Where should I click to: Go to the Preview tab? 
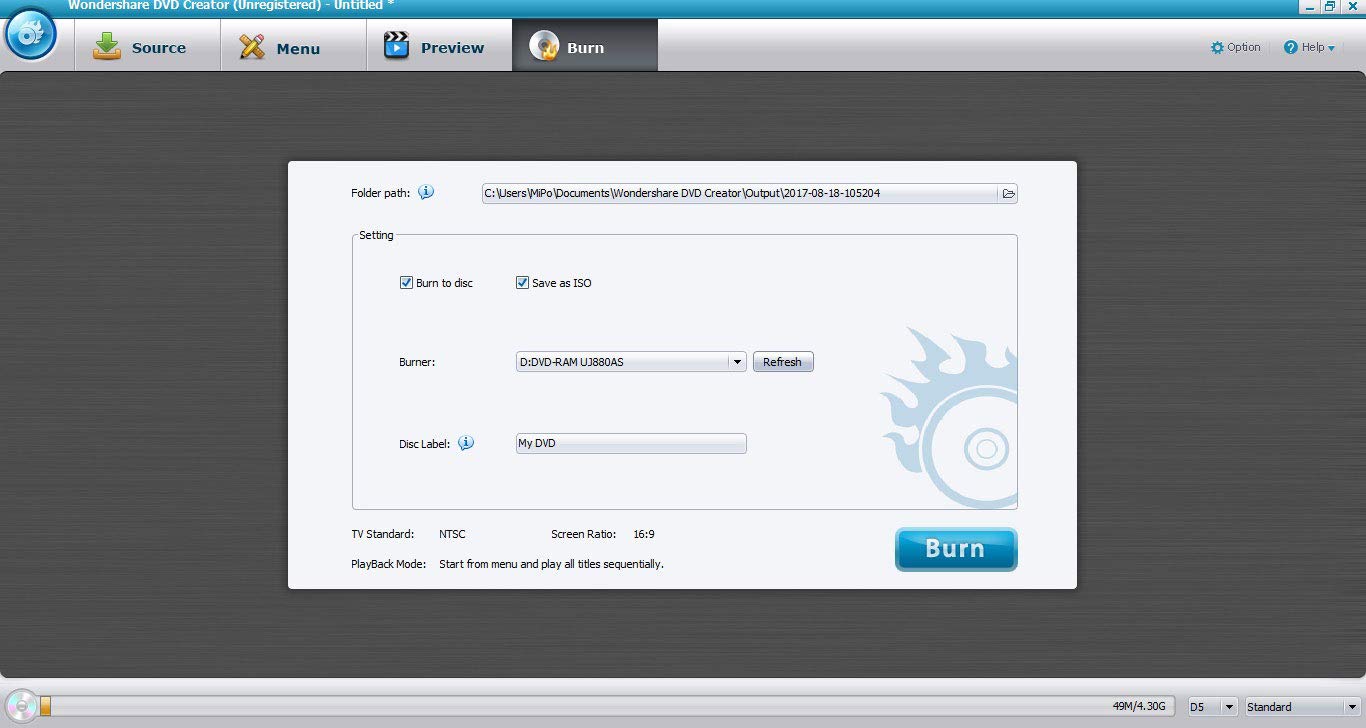pyautogui.click(x=439, y=46)
